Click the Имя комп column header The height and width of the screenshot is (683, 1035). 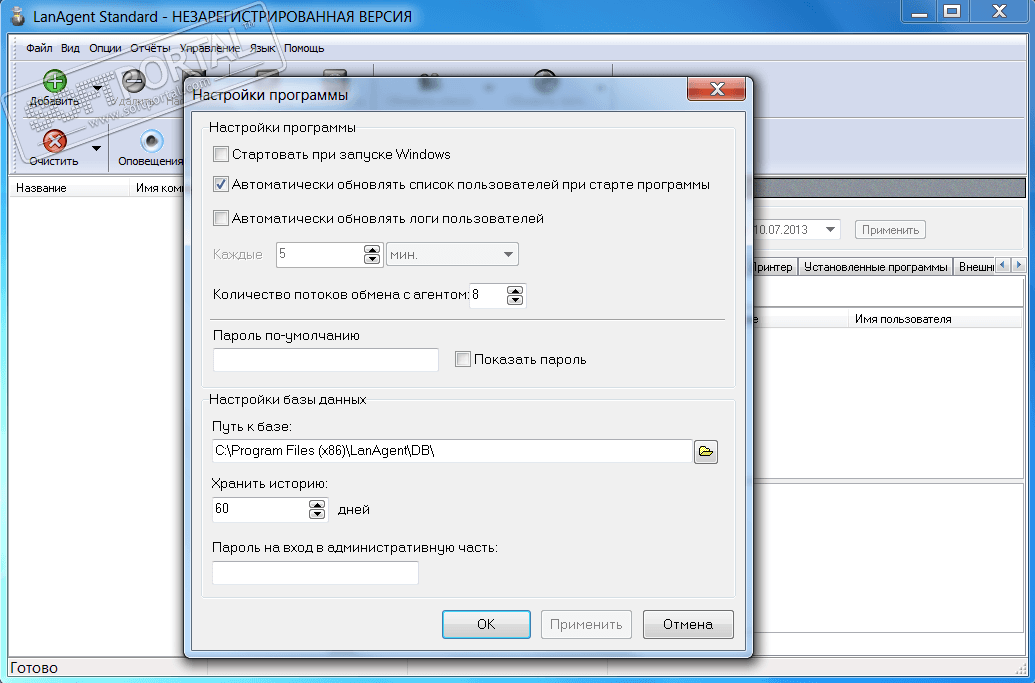158,188
